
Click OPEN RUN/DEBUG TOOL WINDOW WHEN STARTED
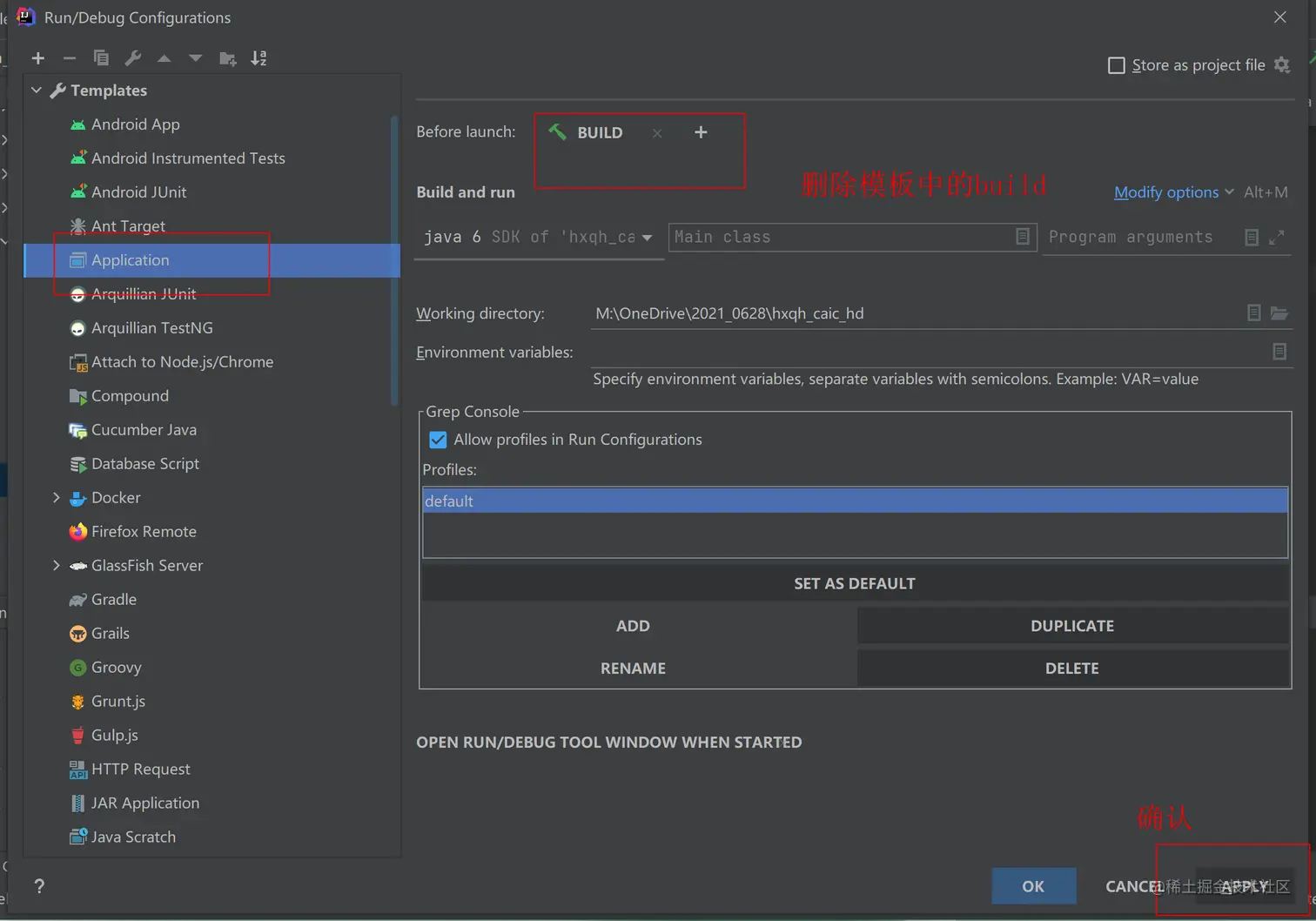(609, 743)
